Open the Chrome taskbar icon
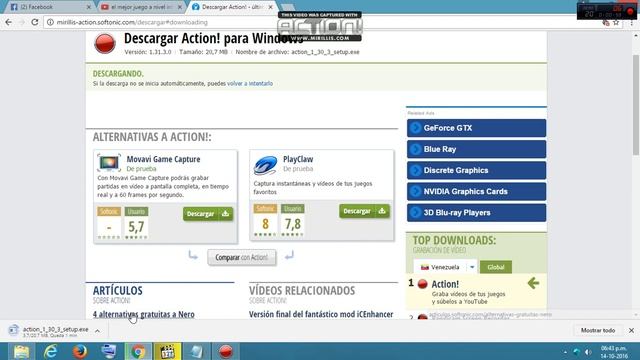Image resolution: width=640 pixels, height=360 pixels. pos(138,351)
